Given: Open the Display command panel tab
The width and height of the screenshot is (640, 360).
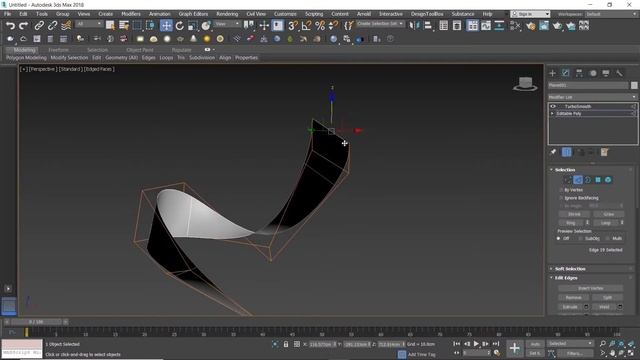Looking at the screenshot, I should click(606, 73).
